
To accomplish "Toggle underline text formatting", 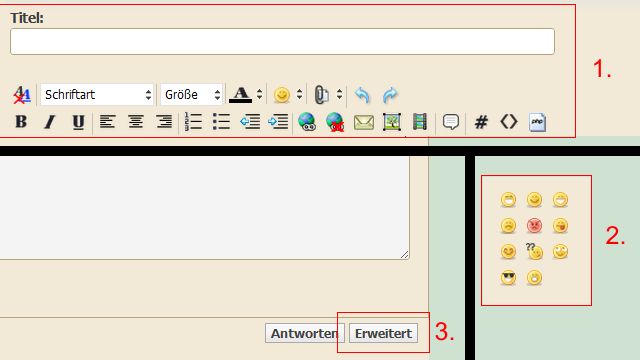I will click(x=78, y=122).
